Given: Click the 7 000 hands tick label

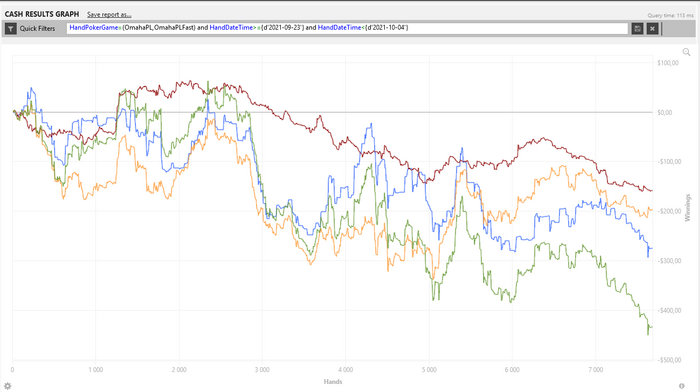Looking at the screenshot, I should 596,370.
